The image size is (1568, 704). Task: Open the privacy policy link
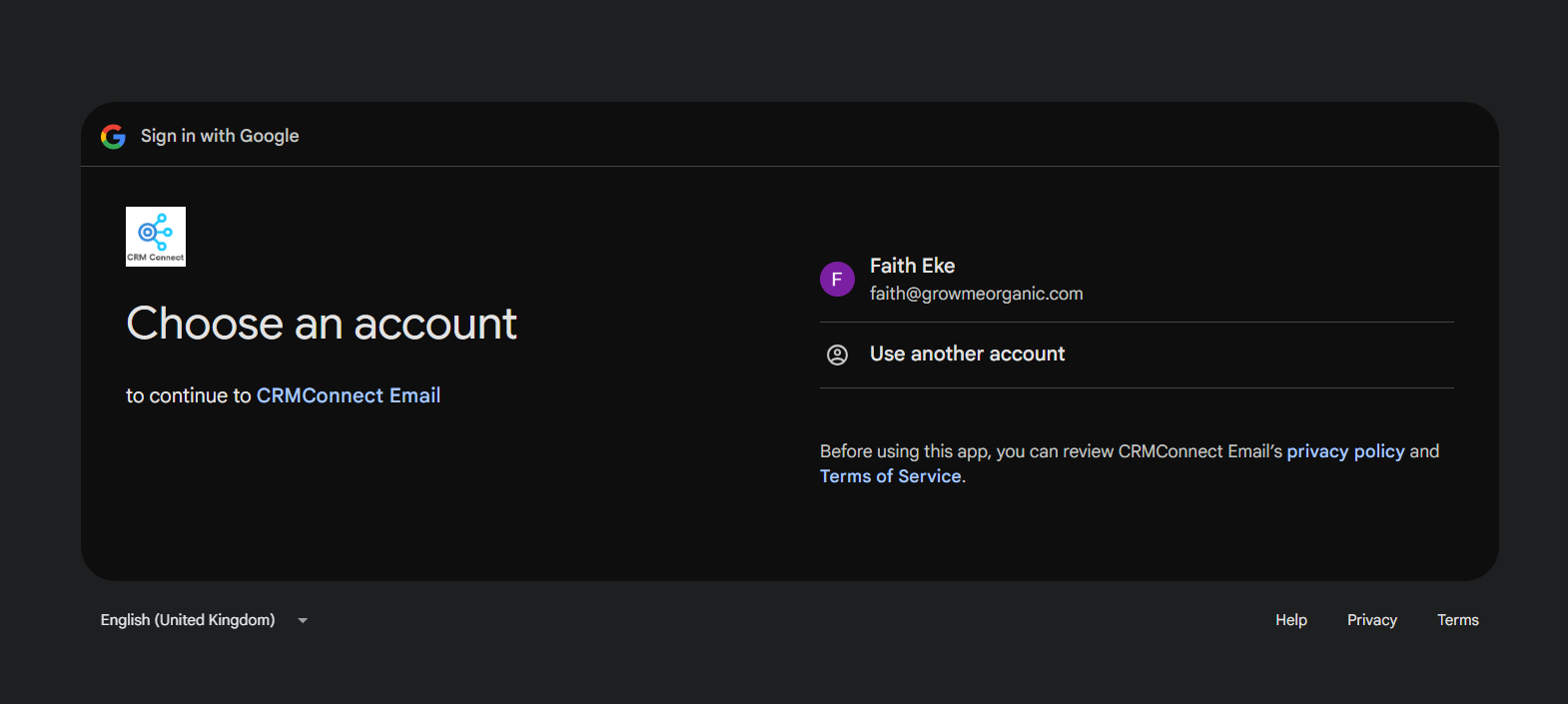[x=1345, y=451]
